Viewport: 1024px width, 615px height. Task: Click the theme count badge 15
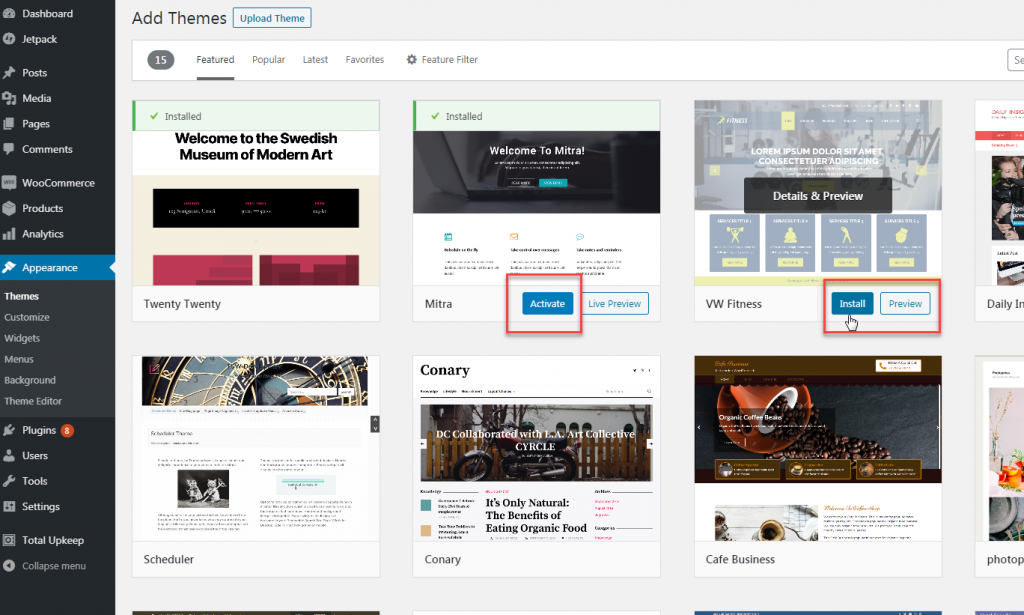pyautogui.click(x=161, y=60)
